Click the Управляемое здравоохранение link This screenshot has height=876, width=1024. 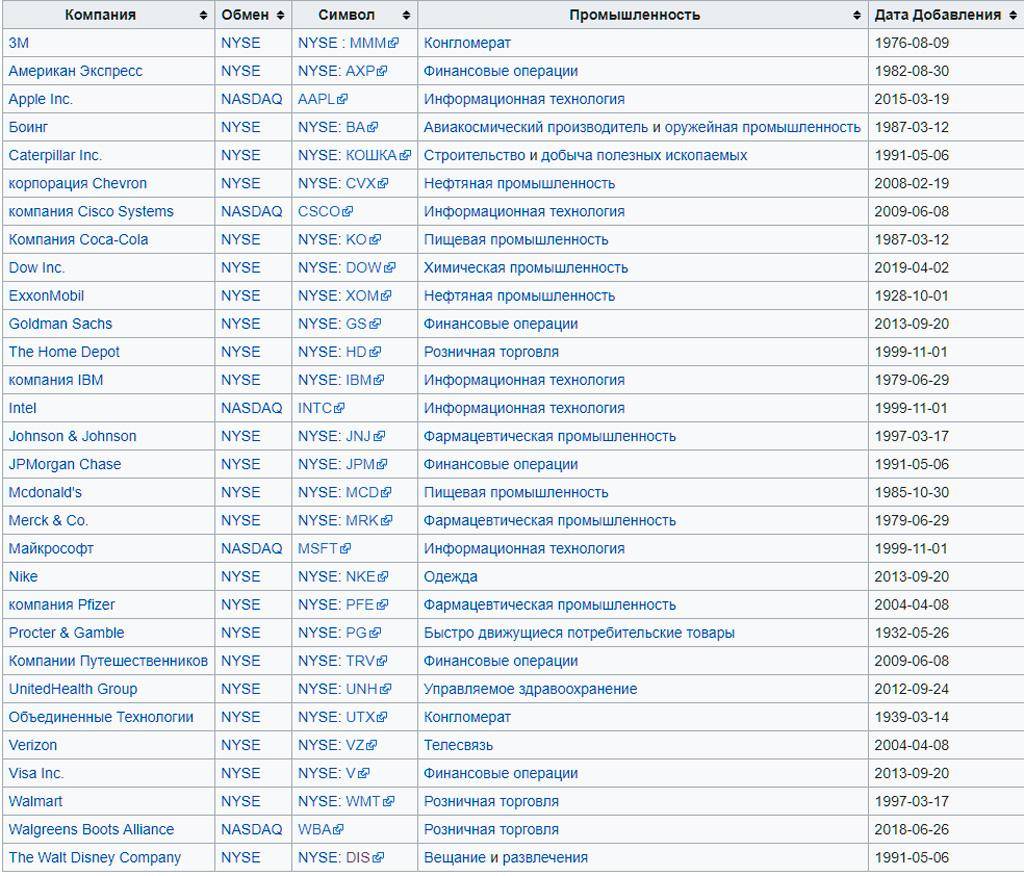tap(530, 689)
